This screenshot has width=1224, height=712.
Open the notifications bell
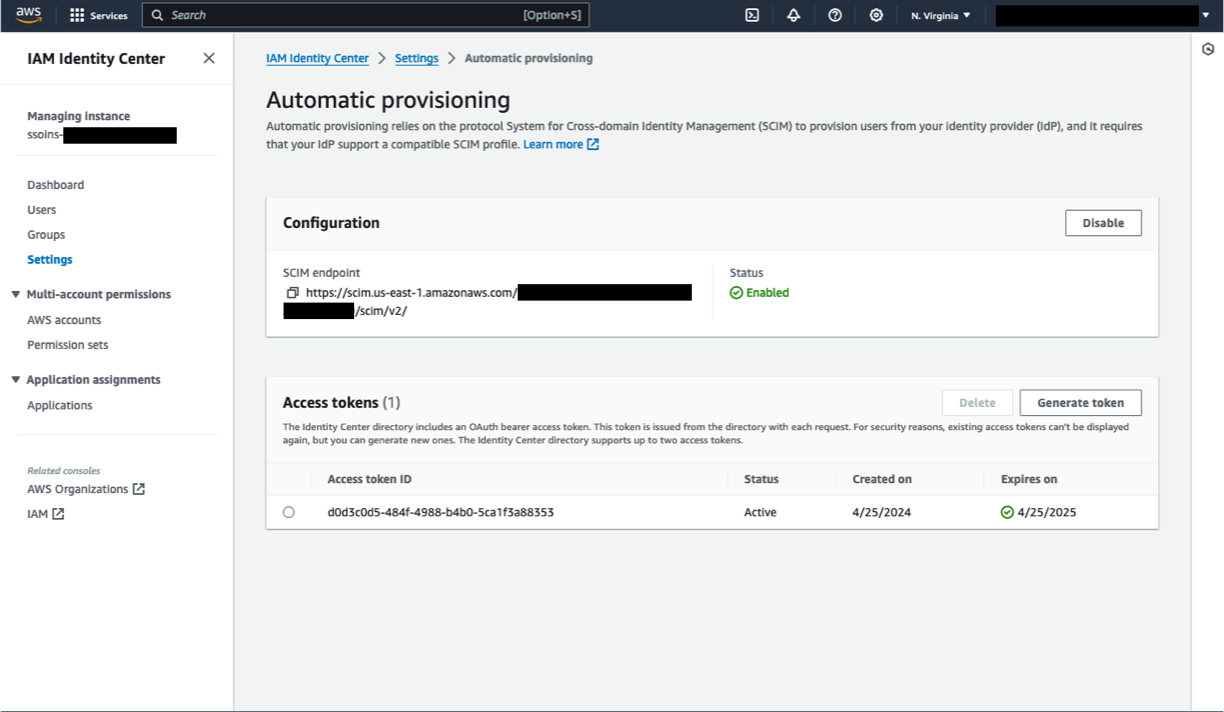794,15
